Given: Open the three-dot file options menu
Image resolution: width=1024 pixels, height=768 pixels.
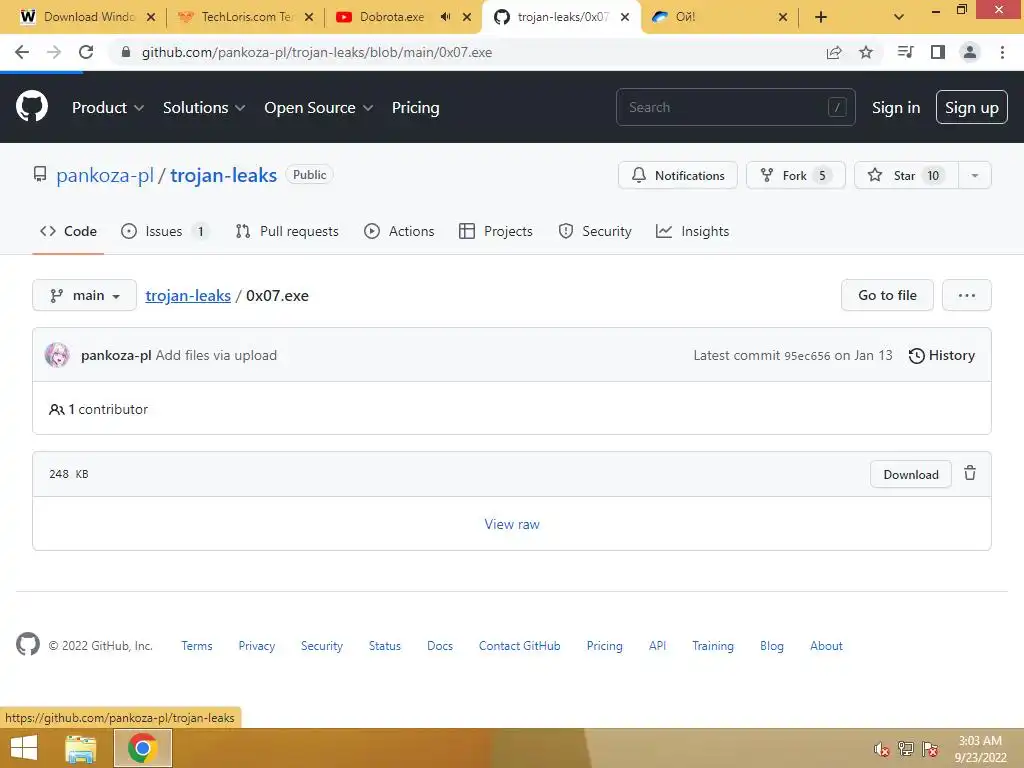Looking at the screenshot, I should click(x=967, y=295).
